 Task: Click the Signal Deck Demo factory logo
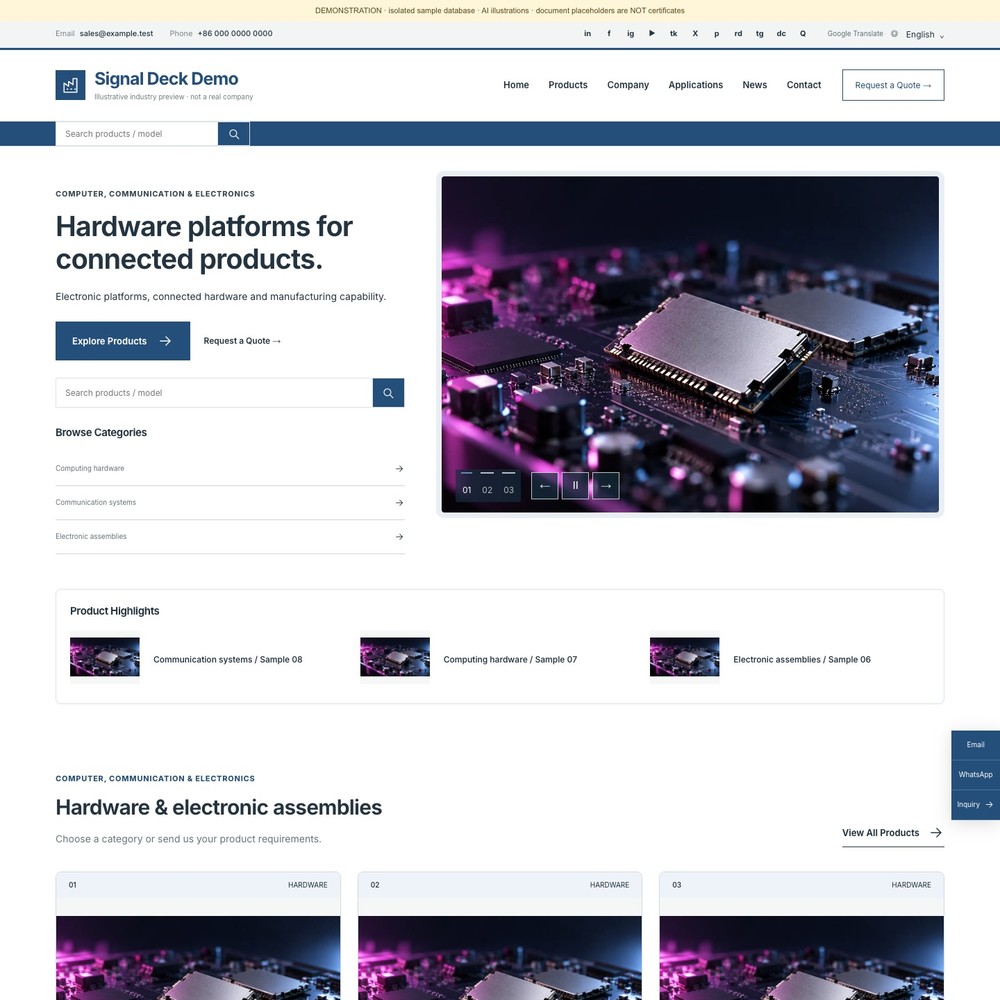click(70, 85)
